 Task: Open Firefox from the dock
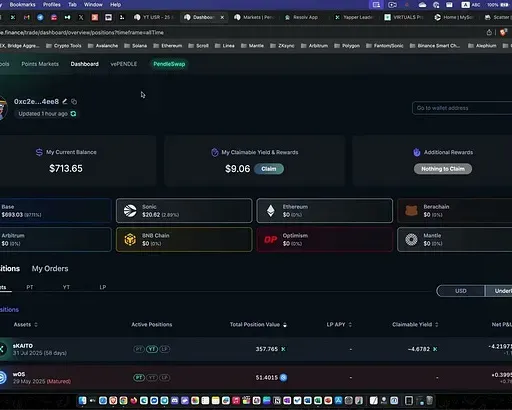pyautogui.click(x=134, y=400)
